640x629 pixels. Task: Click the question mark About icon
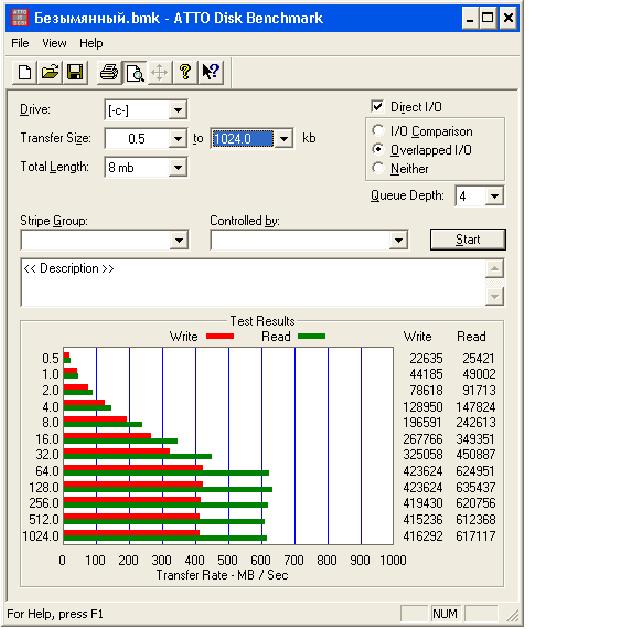tap(185, 72)
